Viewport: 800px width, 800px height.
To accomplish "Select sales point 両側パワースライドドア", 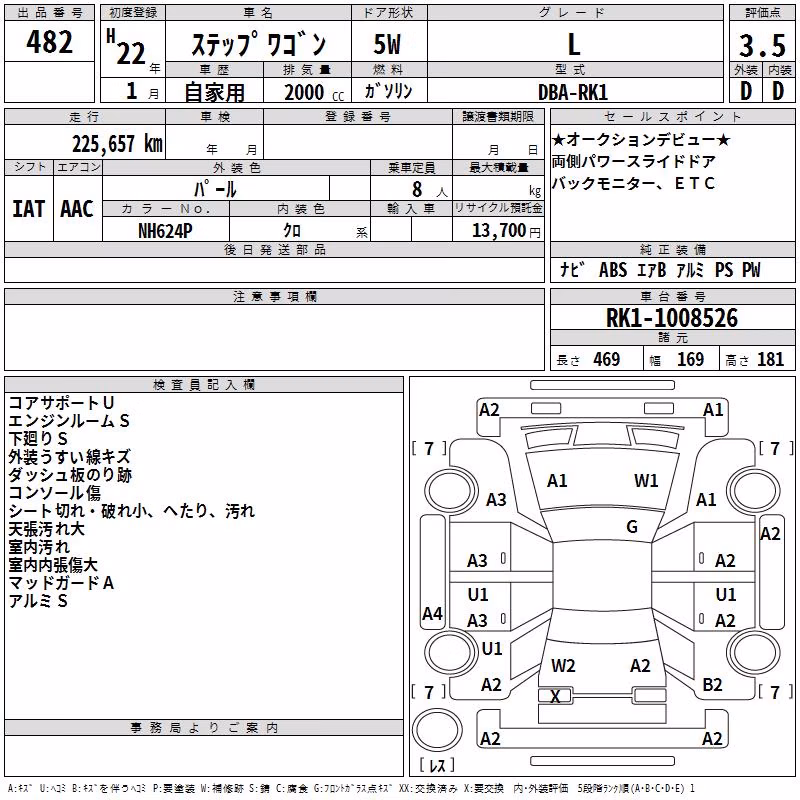I will pos(634,161).
